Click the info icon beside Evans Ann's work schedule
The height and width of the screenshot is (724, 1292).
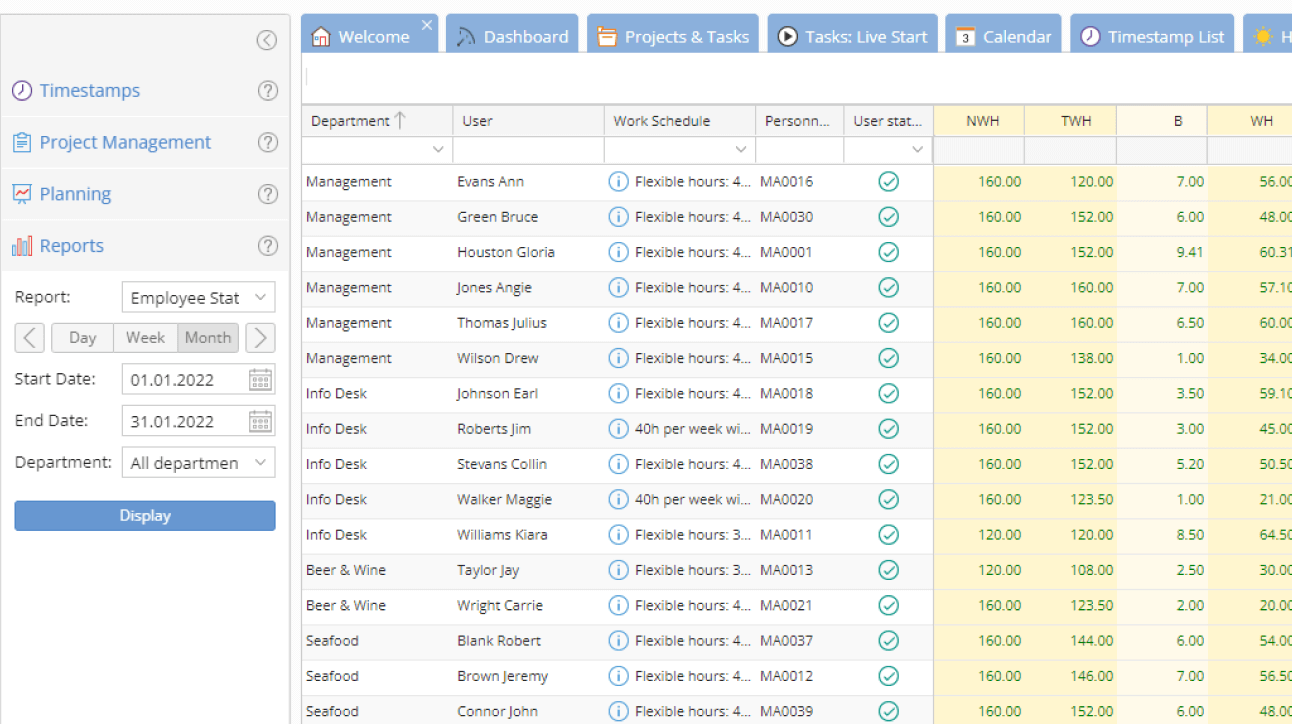coord(618,181)
